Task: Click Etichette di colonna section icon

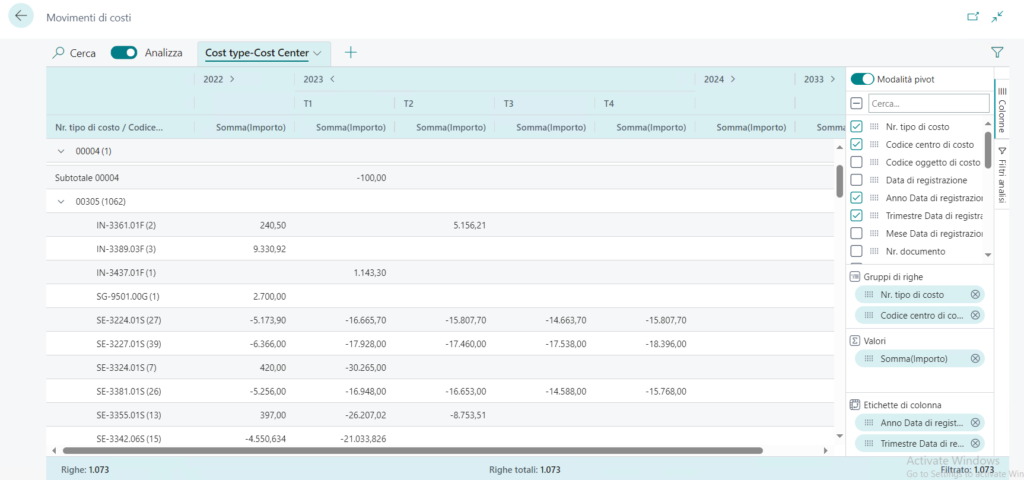Action: (855, 405)
